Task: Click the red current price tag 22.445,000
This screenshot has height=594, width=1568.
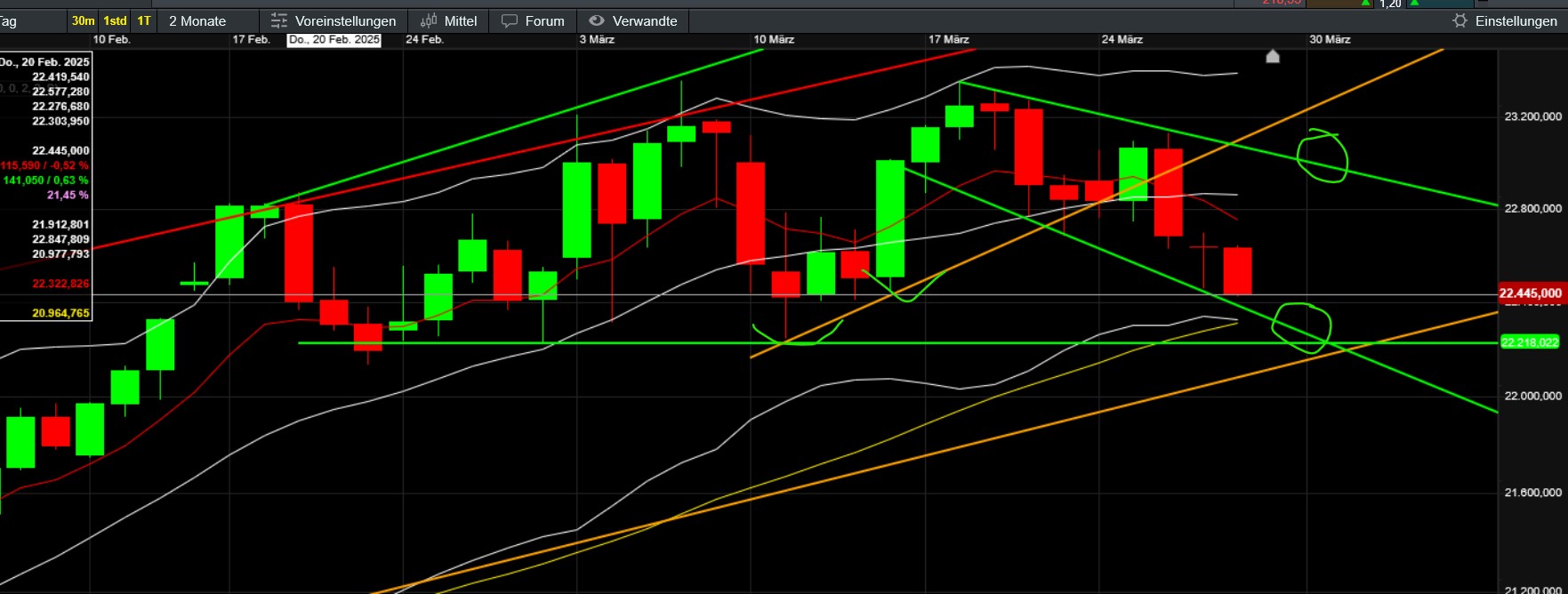Action: coord(1530,293)
